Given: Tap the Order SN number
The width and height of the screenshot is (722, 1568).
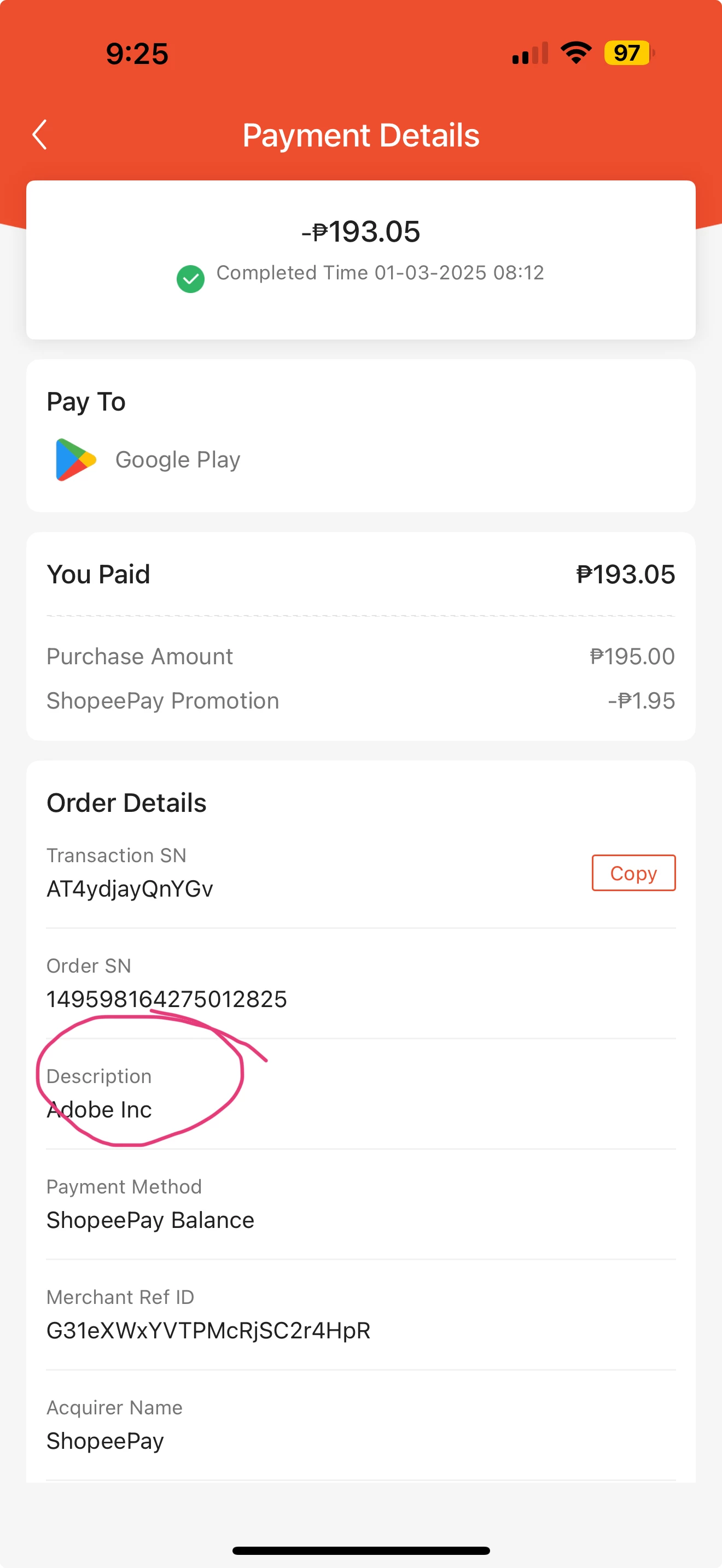Looking at the screenshot, I should coord(167,999).
